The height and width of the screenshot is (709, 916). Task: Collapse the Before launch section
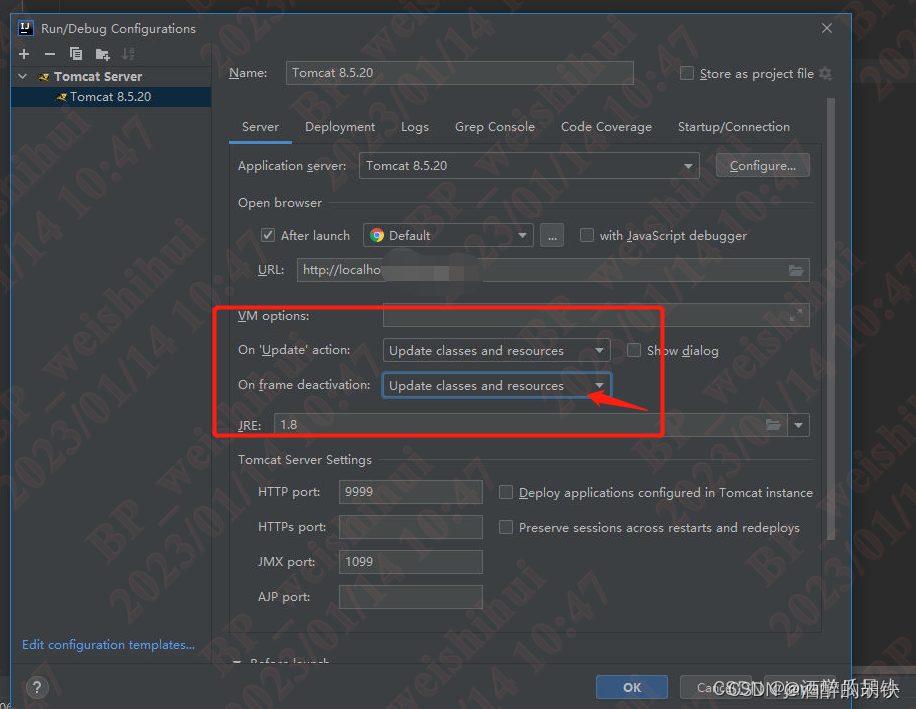click(x=237, y=661)
